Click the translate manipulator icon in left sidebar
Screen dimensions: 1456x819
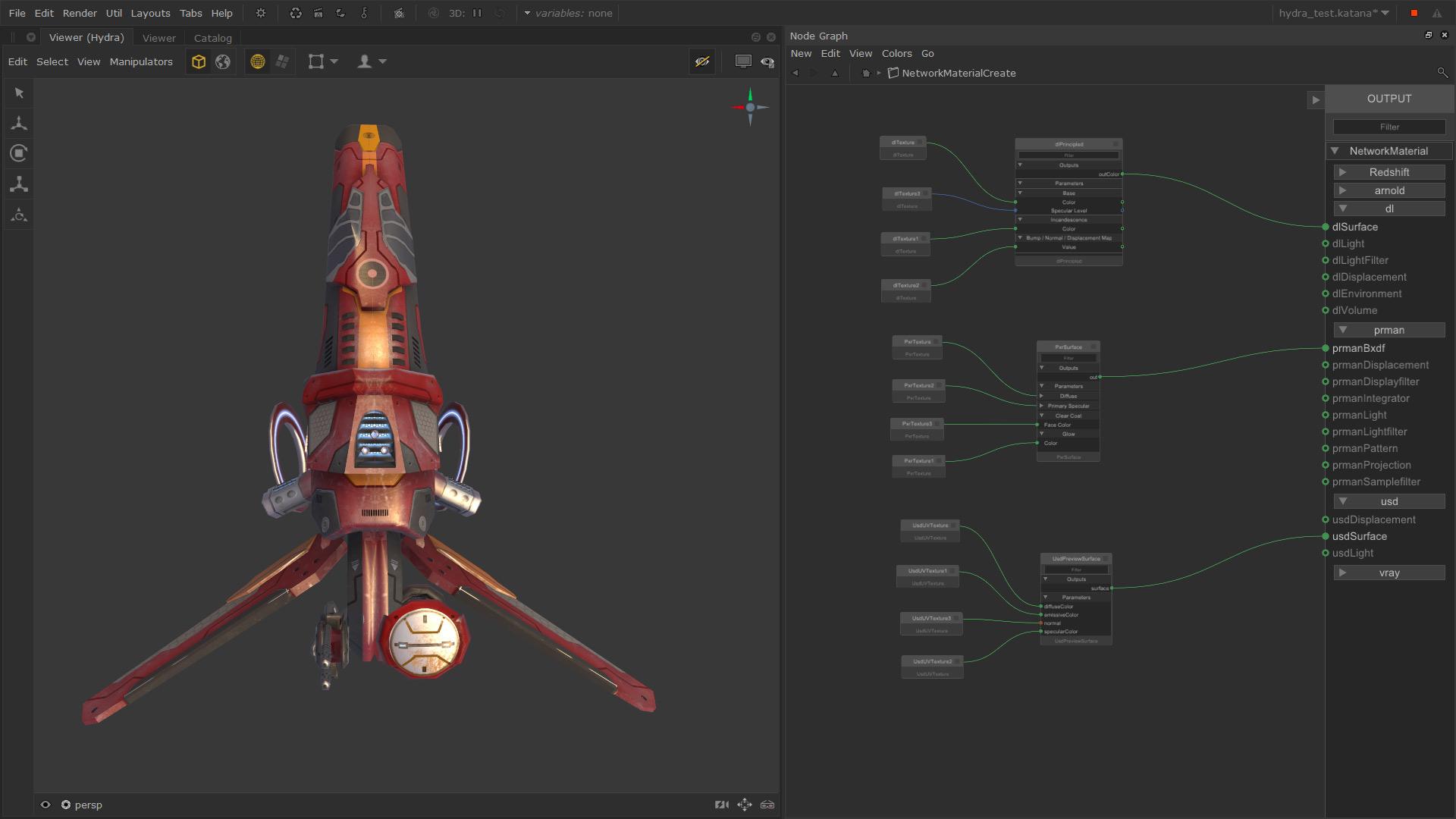point(18,122)
